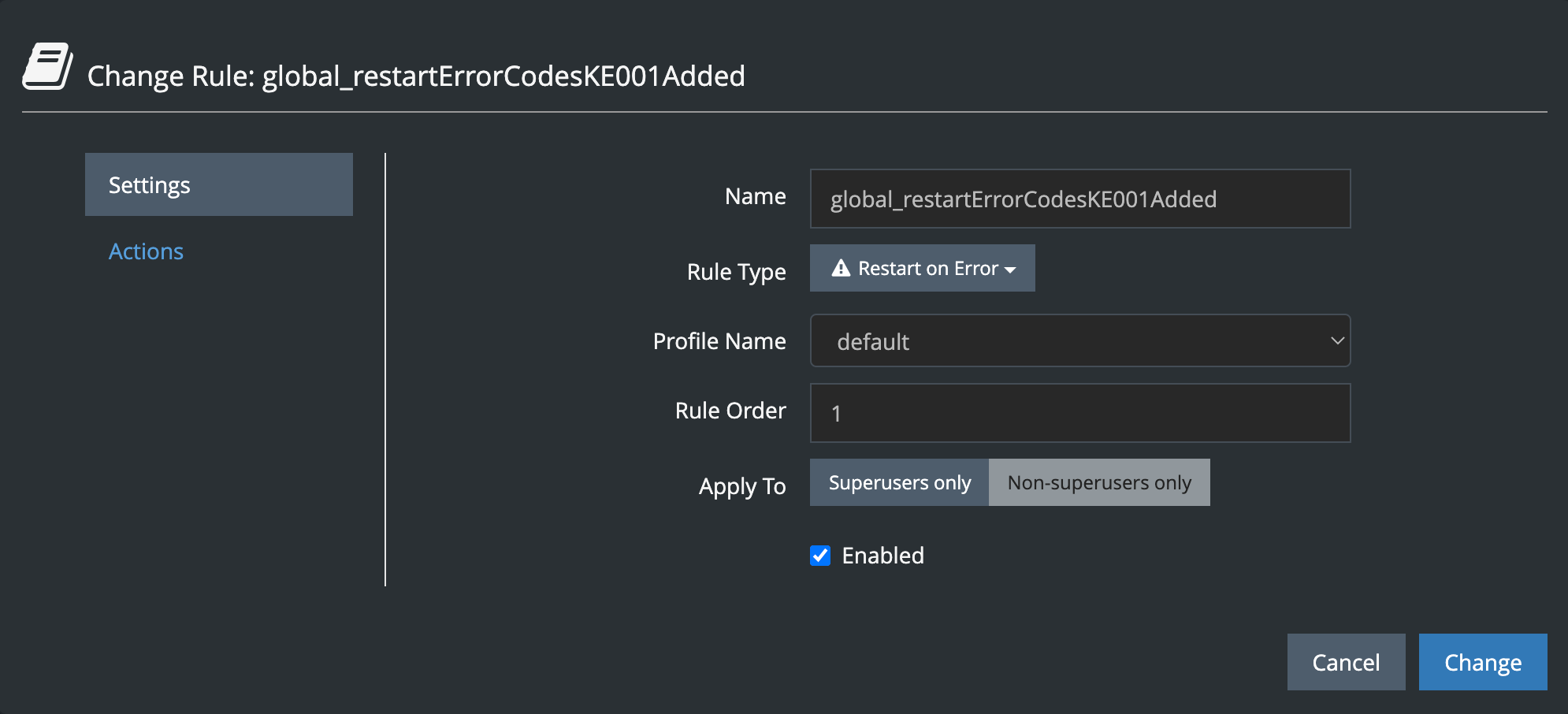Focus the Name input field
Image resolution: width=1568 pixels, height=714 pixels.
[x=1079, y=199]
